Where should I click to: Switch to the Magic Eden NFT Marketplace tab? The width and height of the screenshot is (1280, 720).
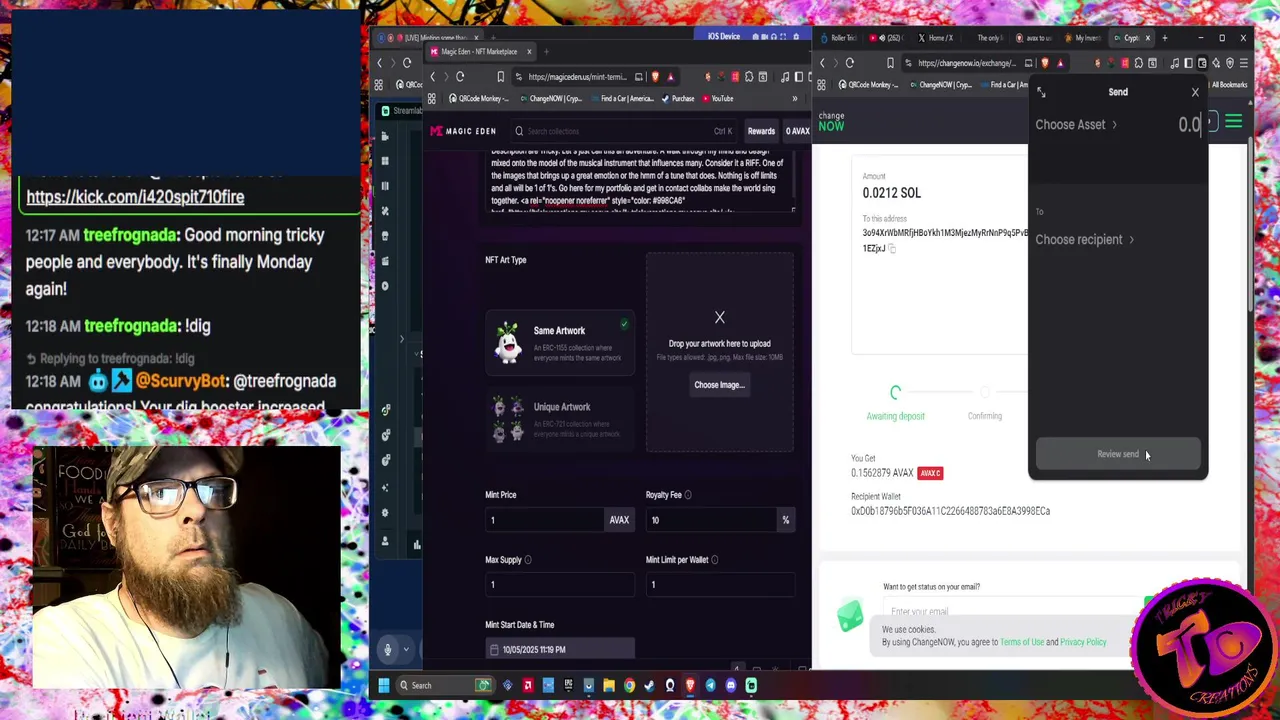(478, 51)
